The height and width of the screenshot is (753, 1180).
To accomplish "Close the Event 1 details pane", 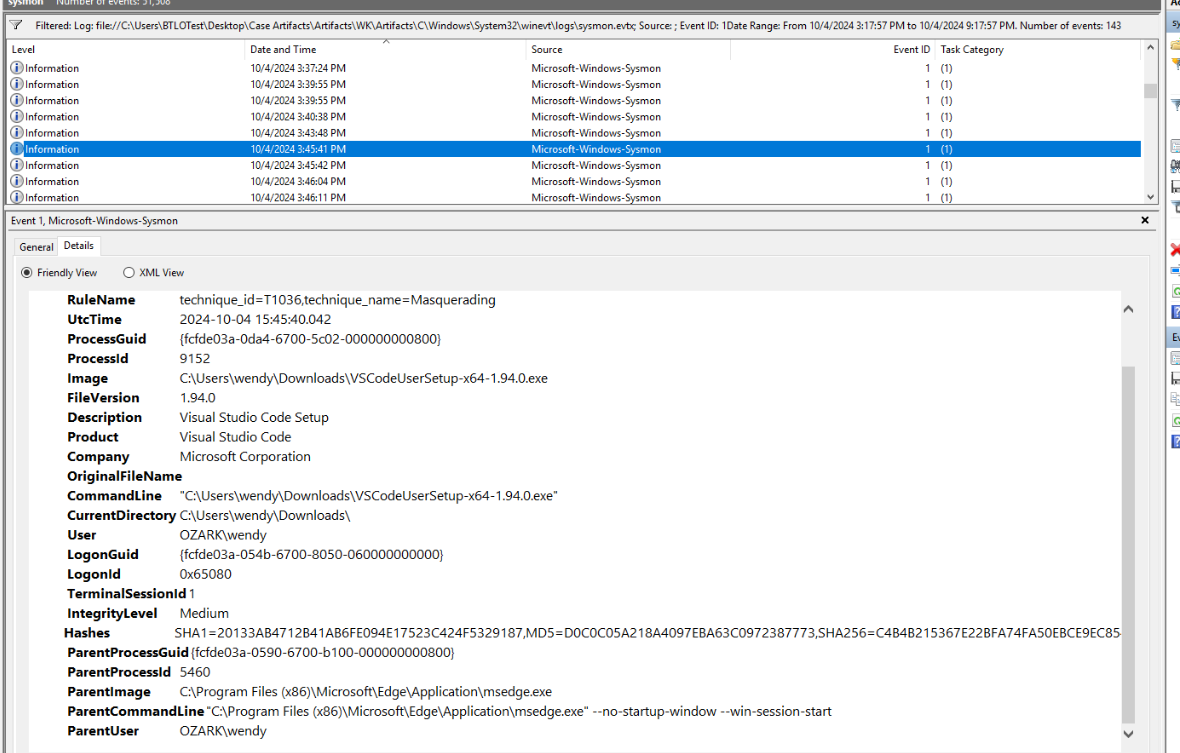I will tap(1145, 220).
